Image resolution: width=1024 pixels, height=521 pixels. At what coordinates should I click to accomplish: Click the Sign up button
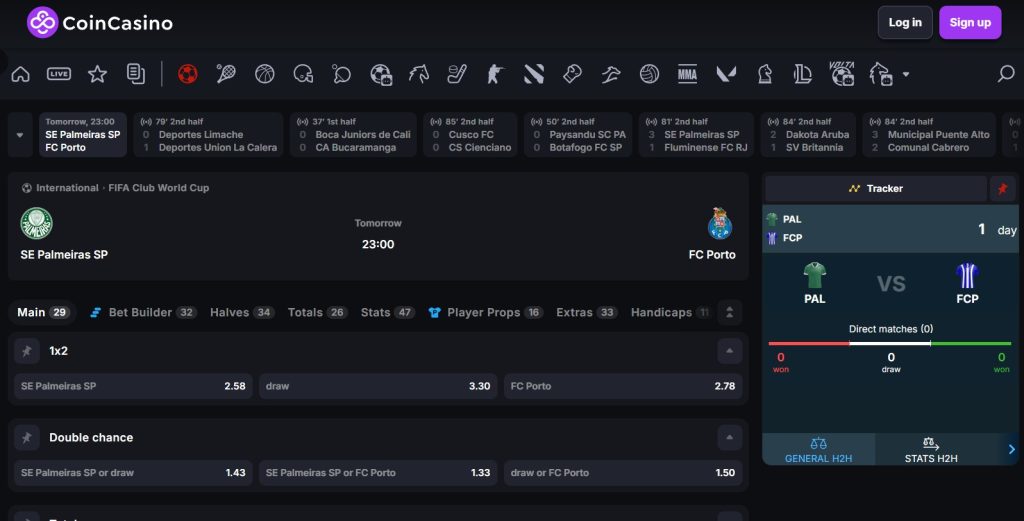[x=970, y=23]
